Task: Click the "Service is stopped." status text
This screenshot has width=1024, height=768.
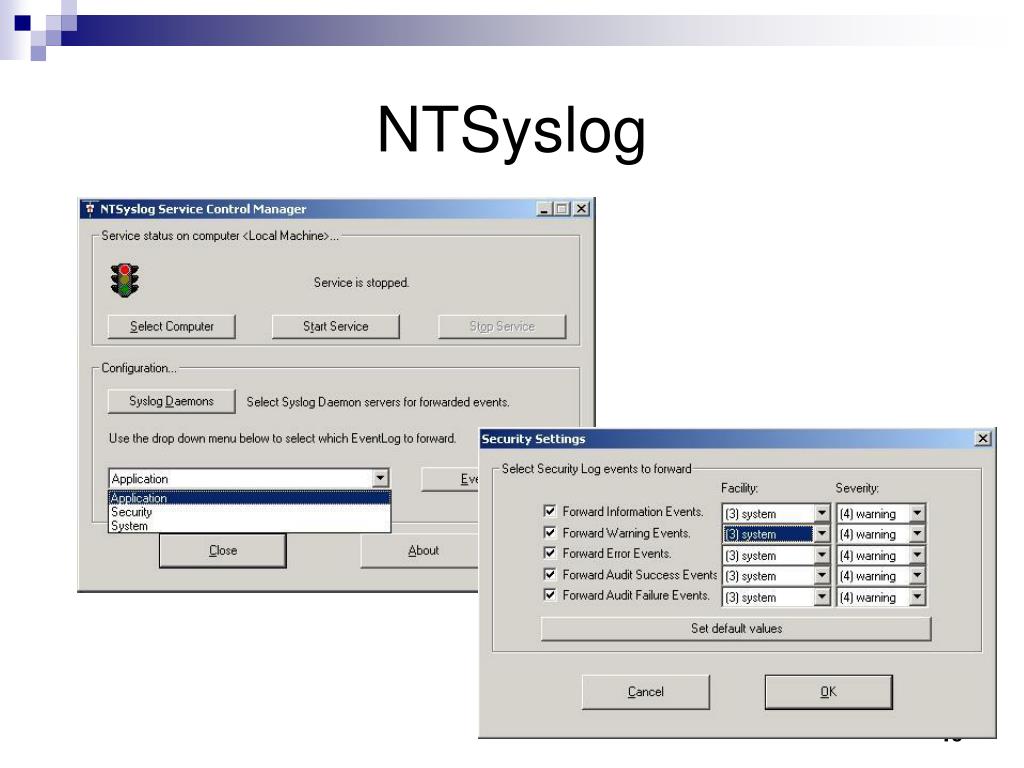Action: 361,283
